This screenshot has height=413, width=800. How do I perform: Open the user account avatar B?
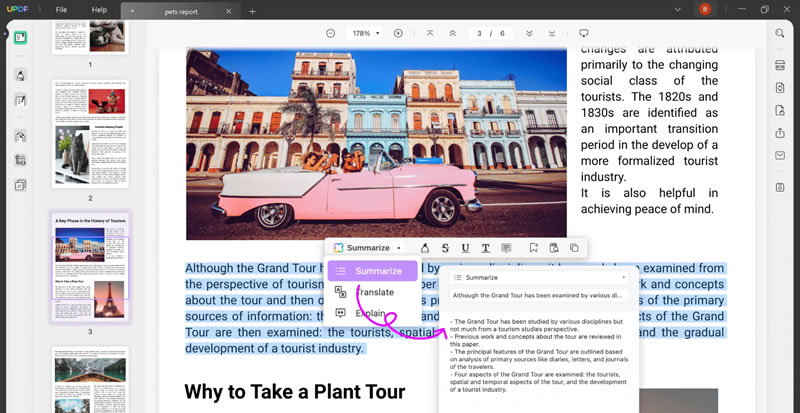[x=705, y=9]
